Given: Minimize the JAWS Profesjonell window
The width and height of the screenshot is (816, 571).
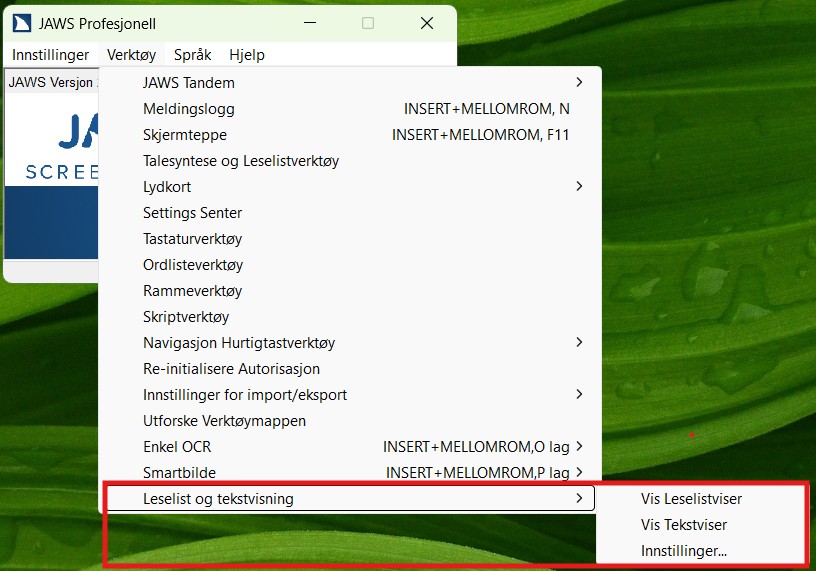Looking at the screenshot, I should 310,23.
